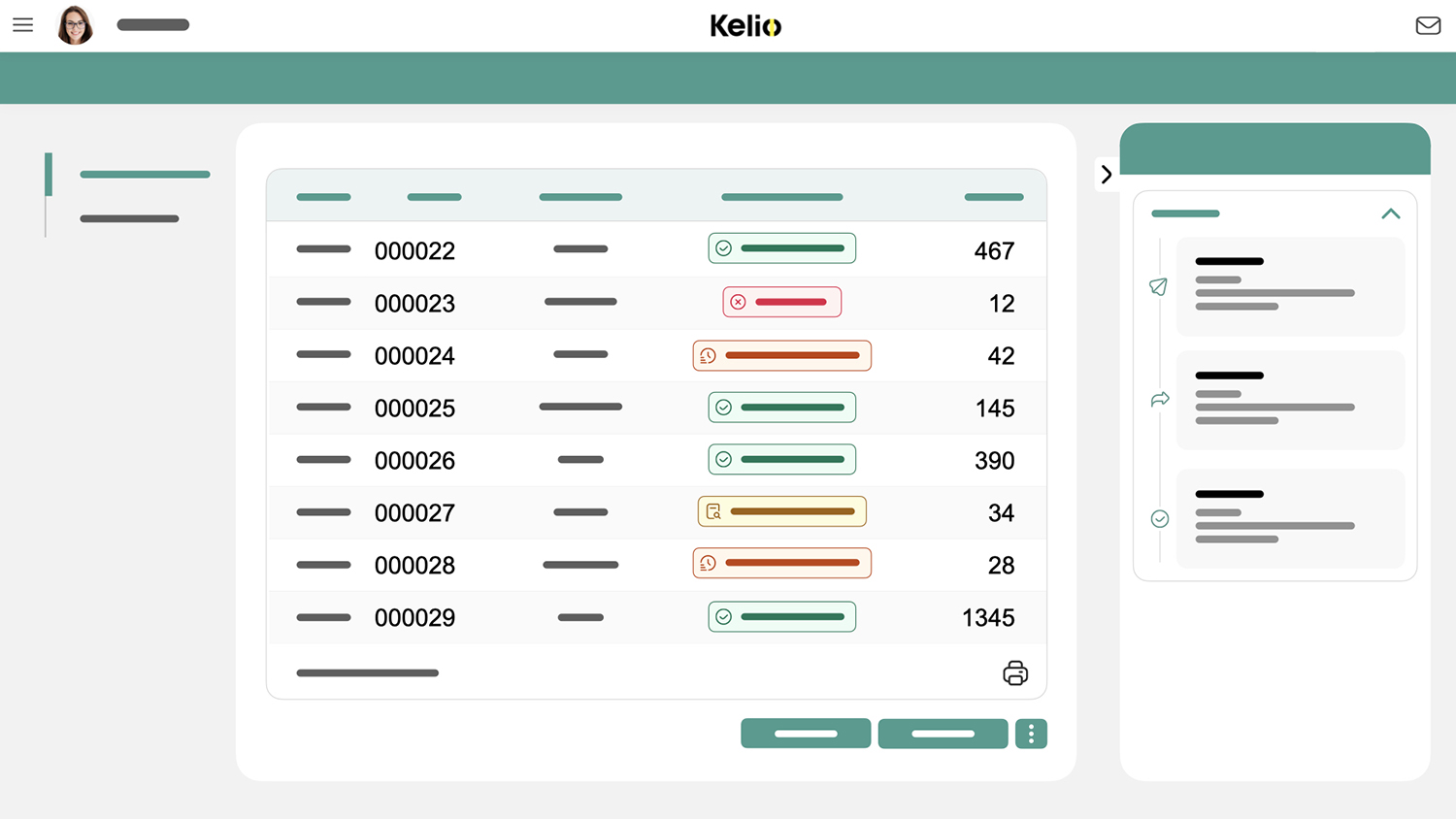Collapse the side panel using the arrow tab
Screen dimensions: 1456x819
(1107, 175)
